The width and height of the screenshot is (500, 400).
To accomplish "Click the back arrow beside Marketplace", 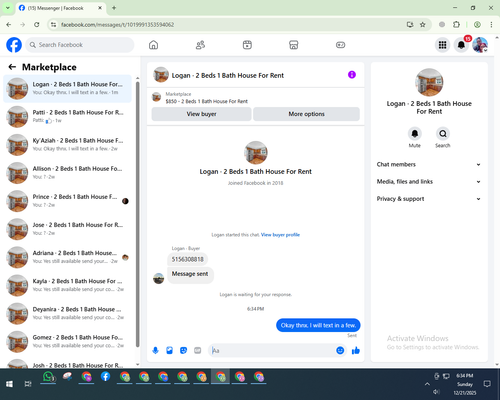I will [x=12, y=67].
